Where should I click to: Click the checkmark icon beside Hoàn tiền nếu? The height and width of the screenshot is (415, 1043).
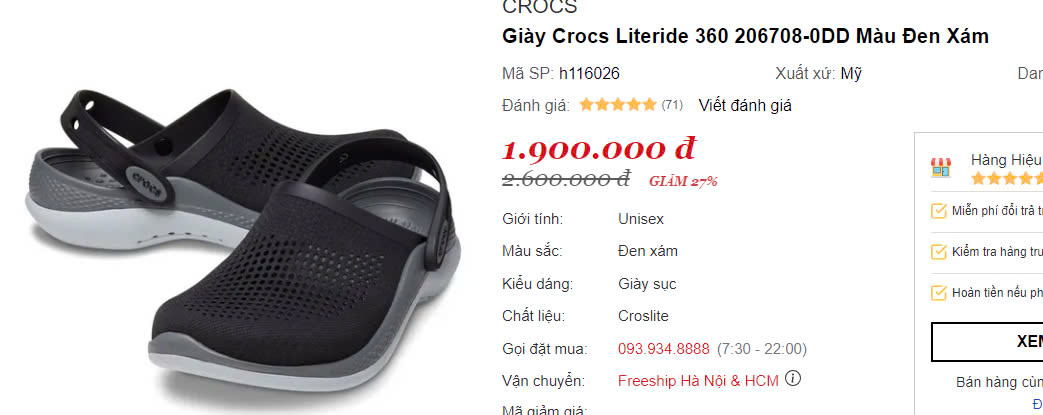(939, 293)
